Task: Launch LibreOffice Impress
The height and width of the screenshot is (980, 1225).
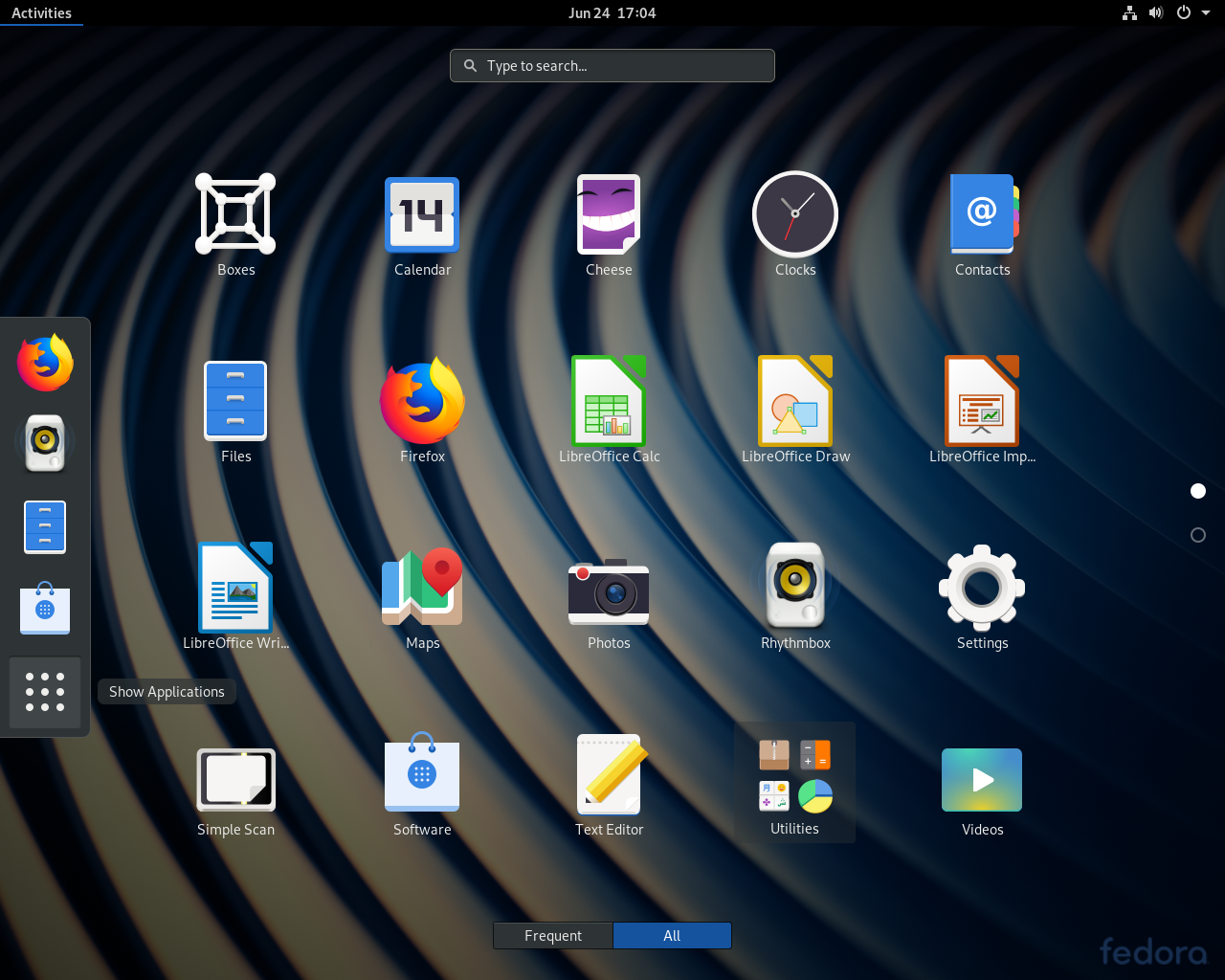Action: (x=982, y=412)
